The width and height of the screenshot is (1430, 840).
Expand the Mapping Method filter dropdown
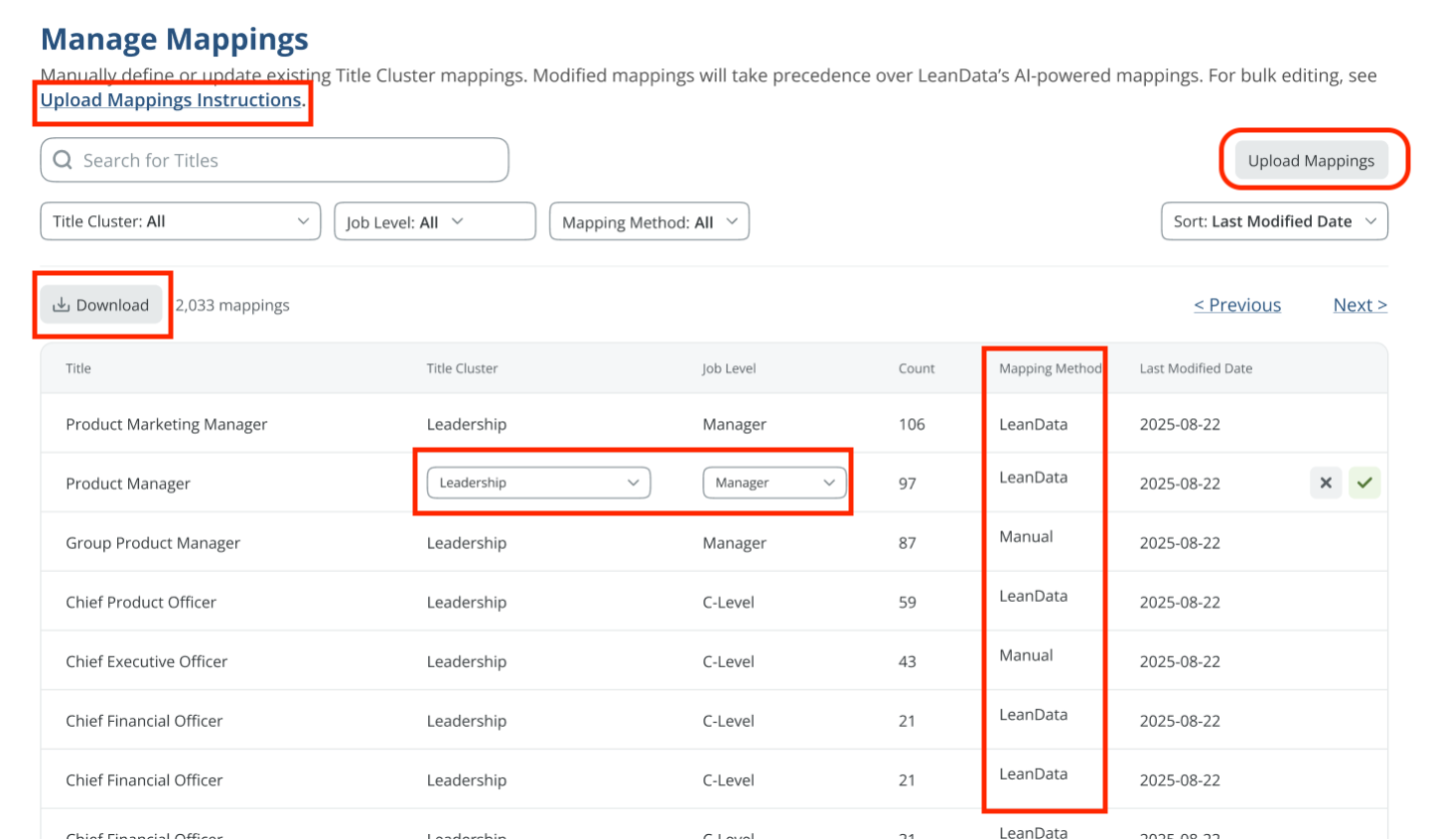coord(648,221)
